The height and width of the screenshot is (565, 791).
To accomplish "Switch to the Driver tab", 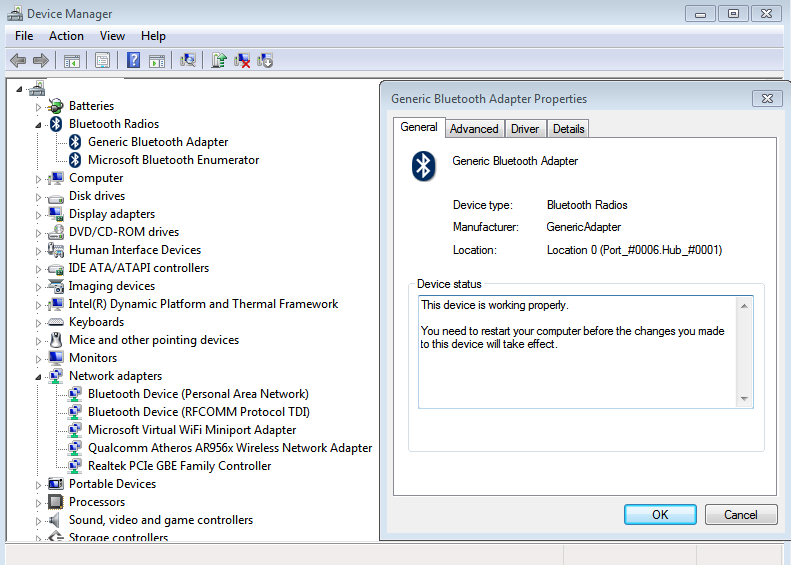I will point(525,129).
